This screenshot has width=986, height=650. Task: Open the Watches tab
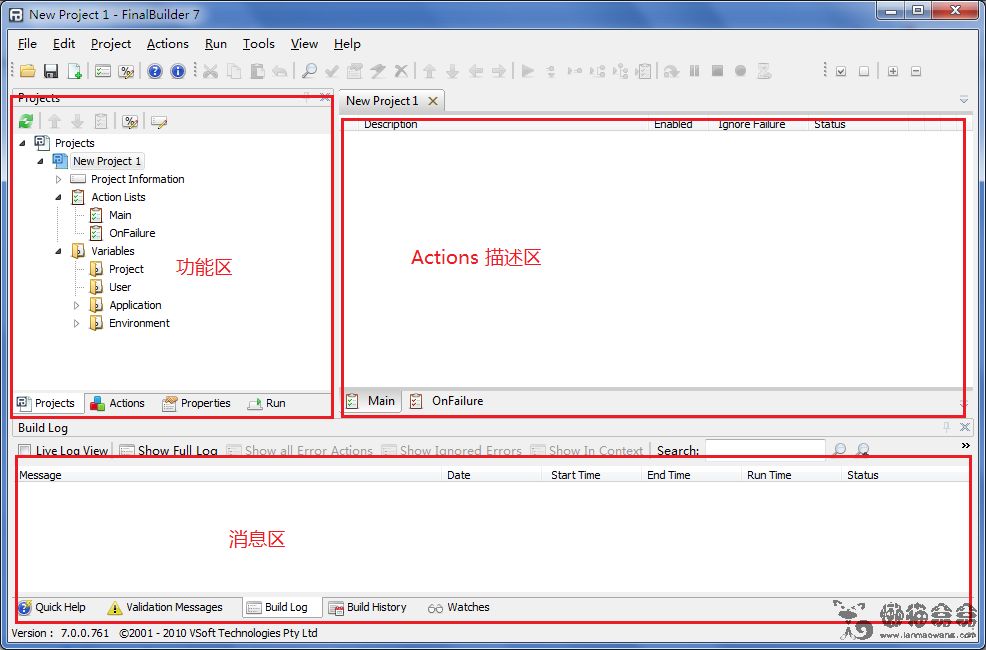point(458,607)
